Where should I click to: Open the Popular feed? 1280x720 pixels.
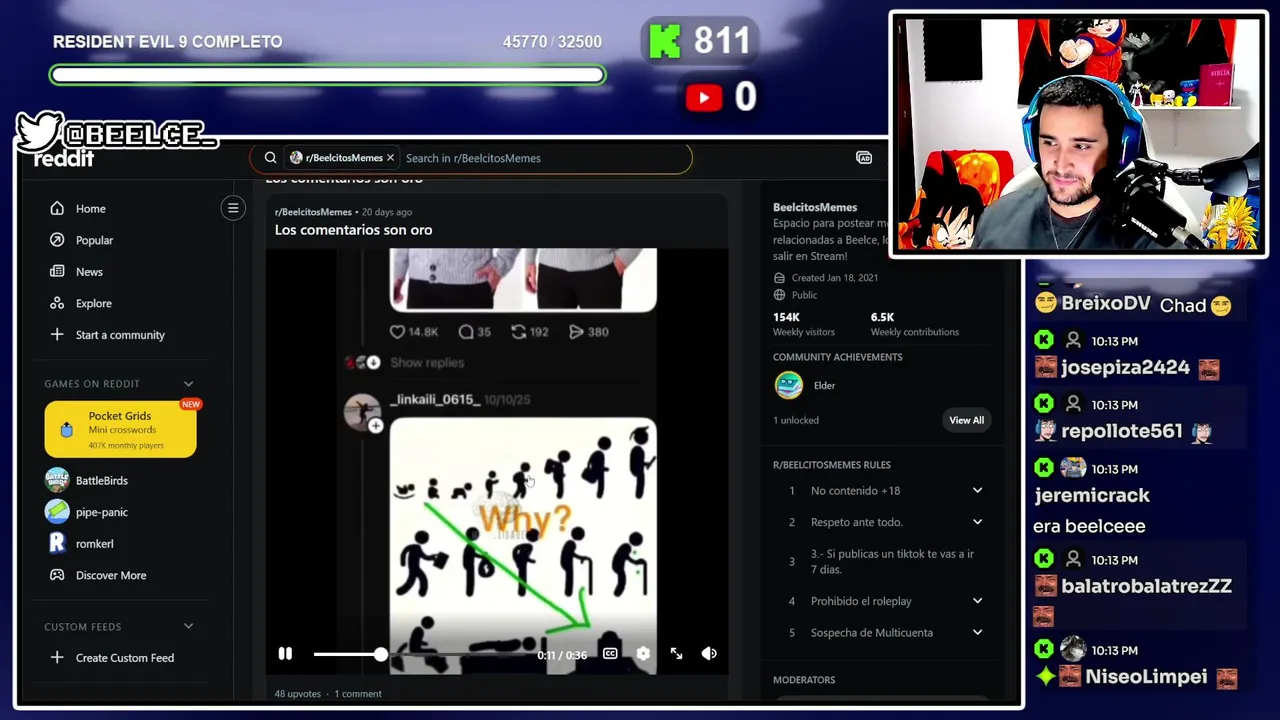click(x=94, y=240)
